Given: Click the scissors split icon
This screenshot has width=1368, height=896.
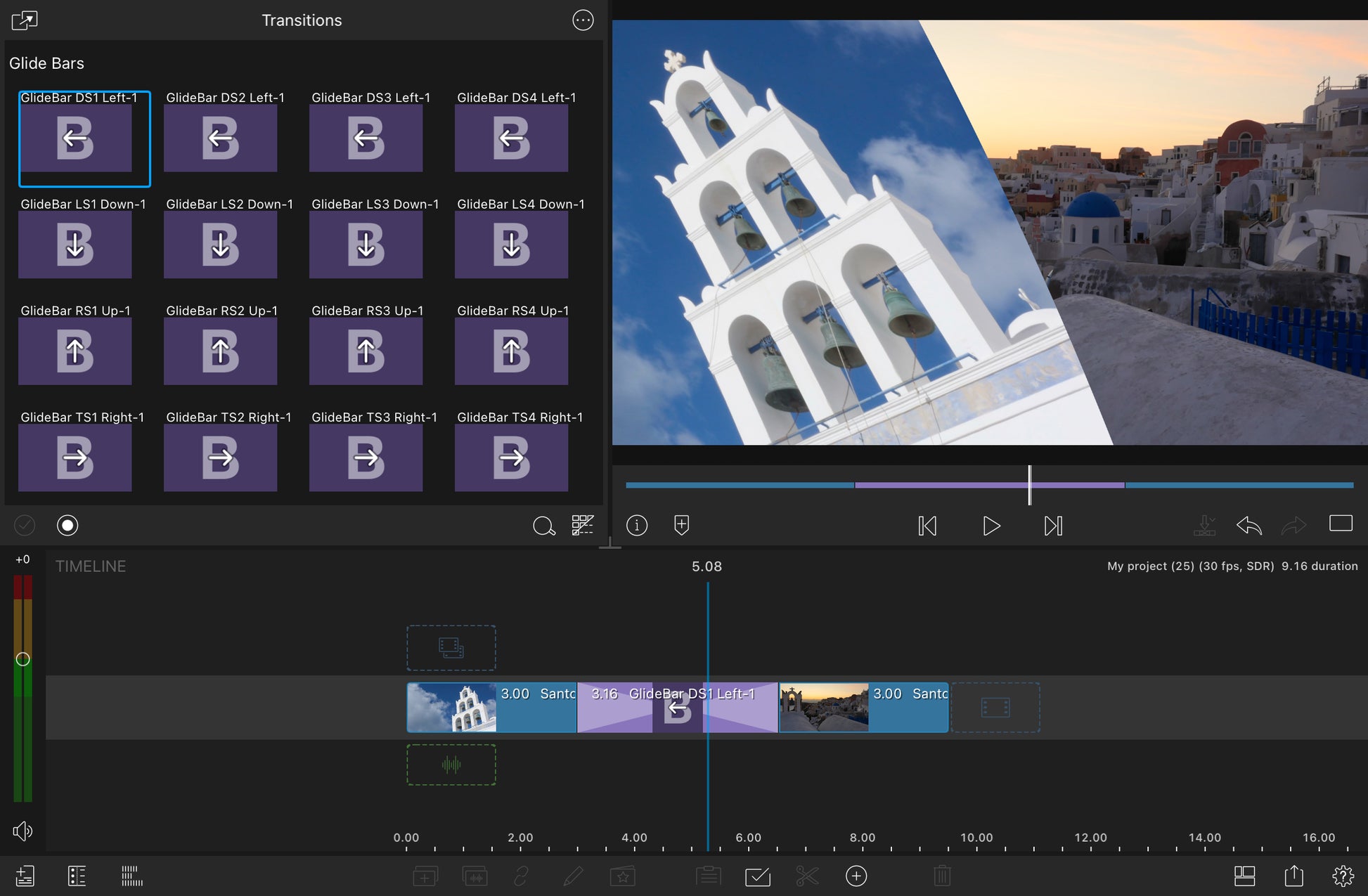Looking at the screenshot, I should pos(807,876).
